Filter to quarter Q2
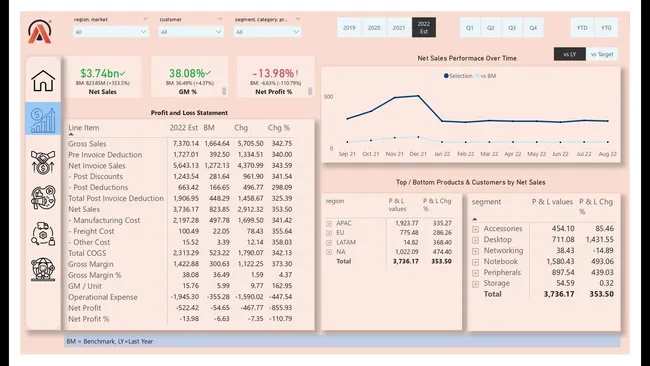650x366 pixels. click(491, 27)
